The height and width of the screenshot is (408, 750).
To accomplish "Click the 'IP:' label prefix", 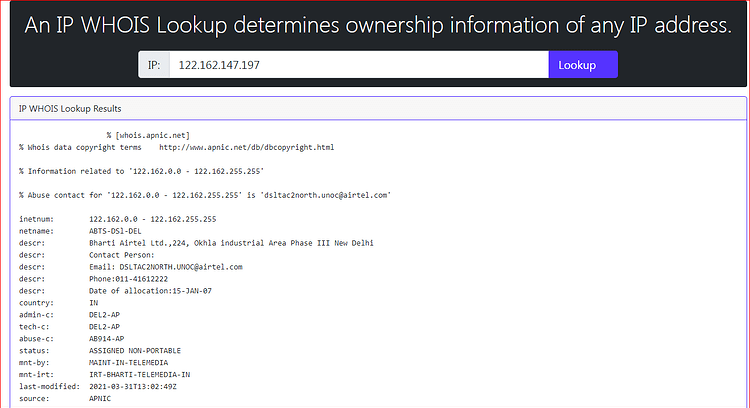I will pos(154,65).
